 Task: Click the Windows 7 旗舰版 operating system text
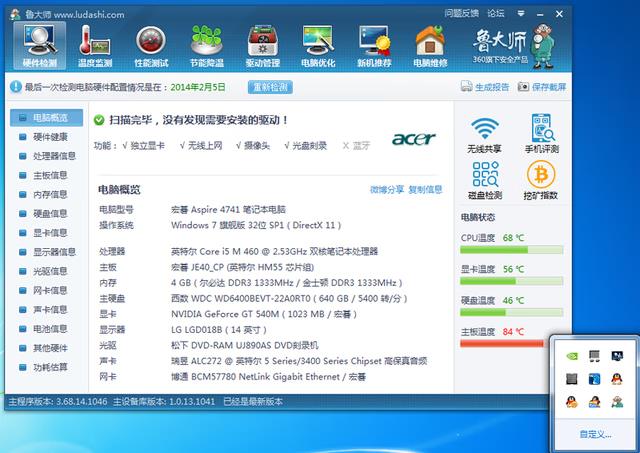point(256,225)
